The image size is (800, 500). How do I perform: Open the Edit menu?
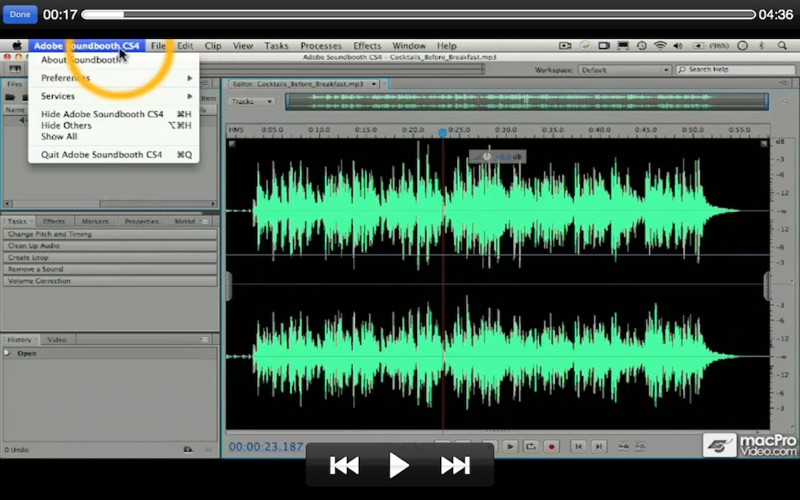[x=185, y=45]
